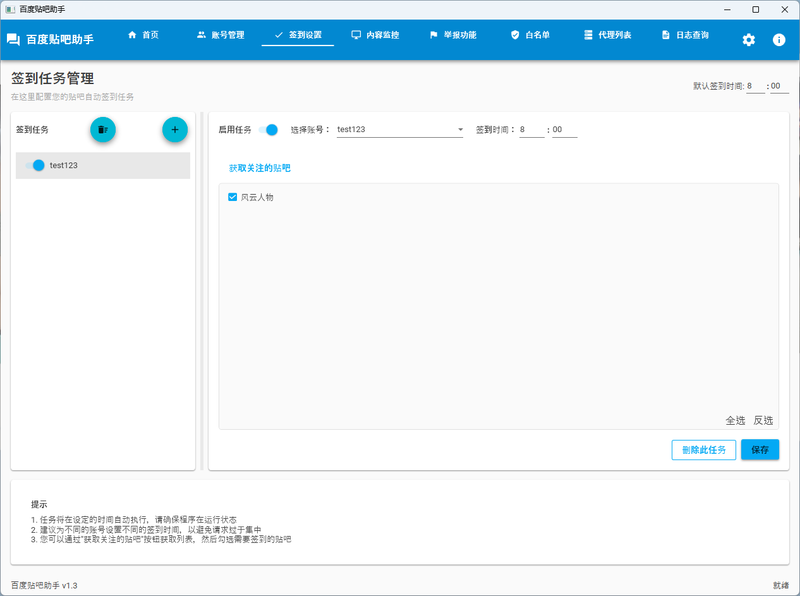Screen dimensions: 800x596
Task: Click 全选 to select all forums
Action: tap(735, 420)
